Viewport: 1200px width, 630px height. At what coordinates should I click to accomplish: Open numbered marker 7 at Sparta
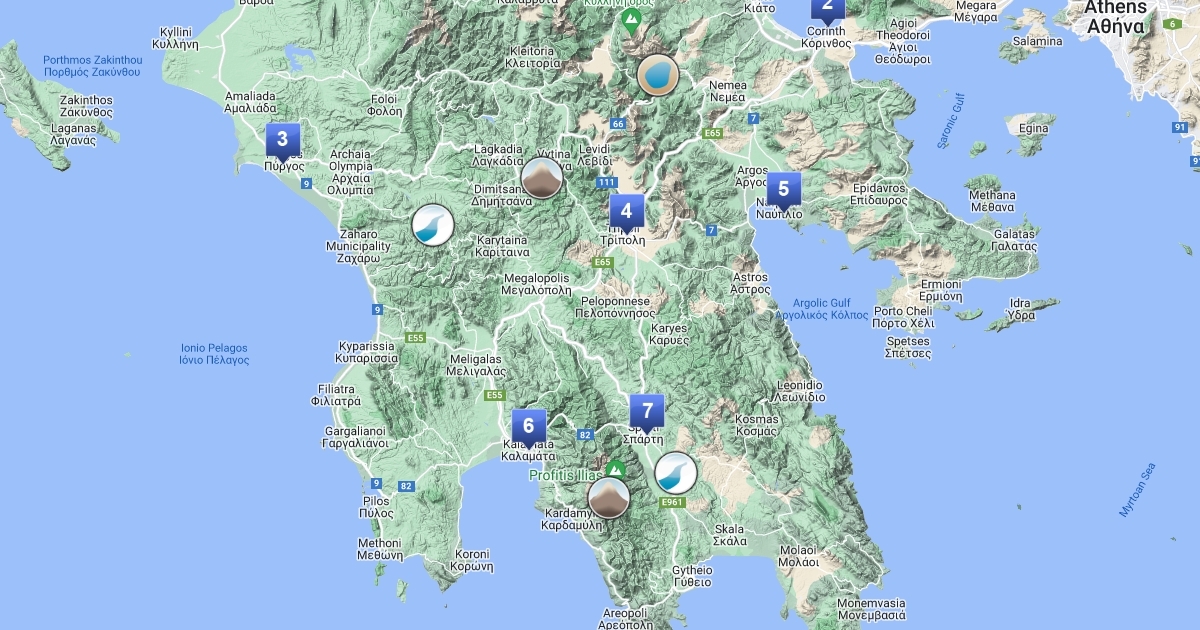coord(647,411)
